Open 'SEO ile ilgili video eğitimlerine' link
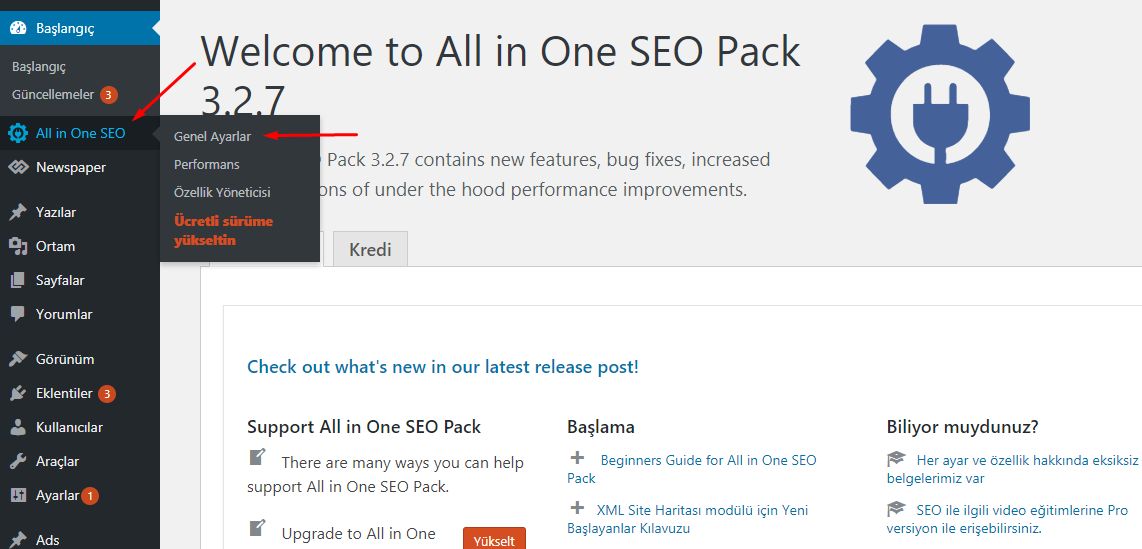 [x=1007, y=518]
